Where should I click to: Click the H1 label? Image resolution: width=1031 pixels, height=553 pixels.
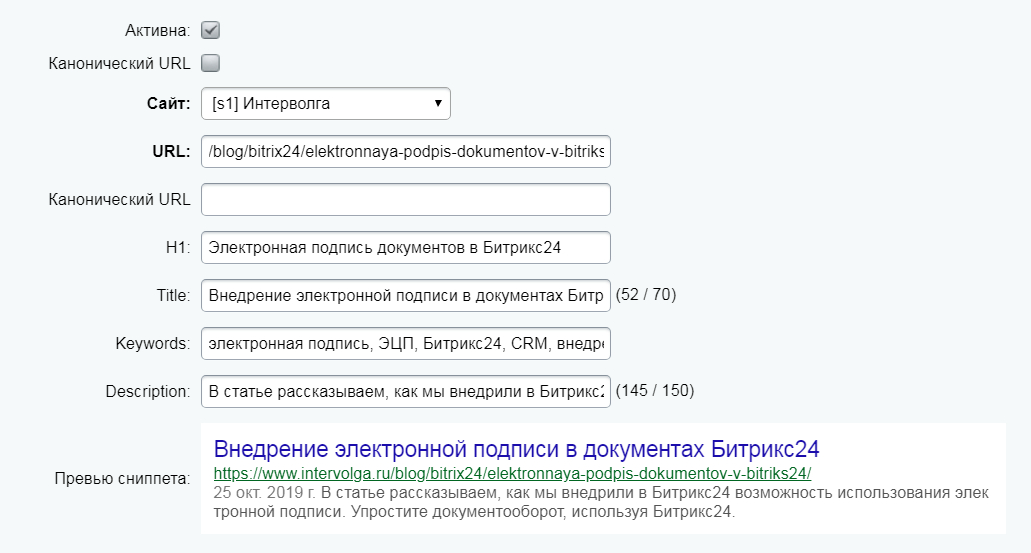[178, 248]
